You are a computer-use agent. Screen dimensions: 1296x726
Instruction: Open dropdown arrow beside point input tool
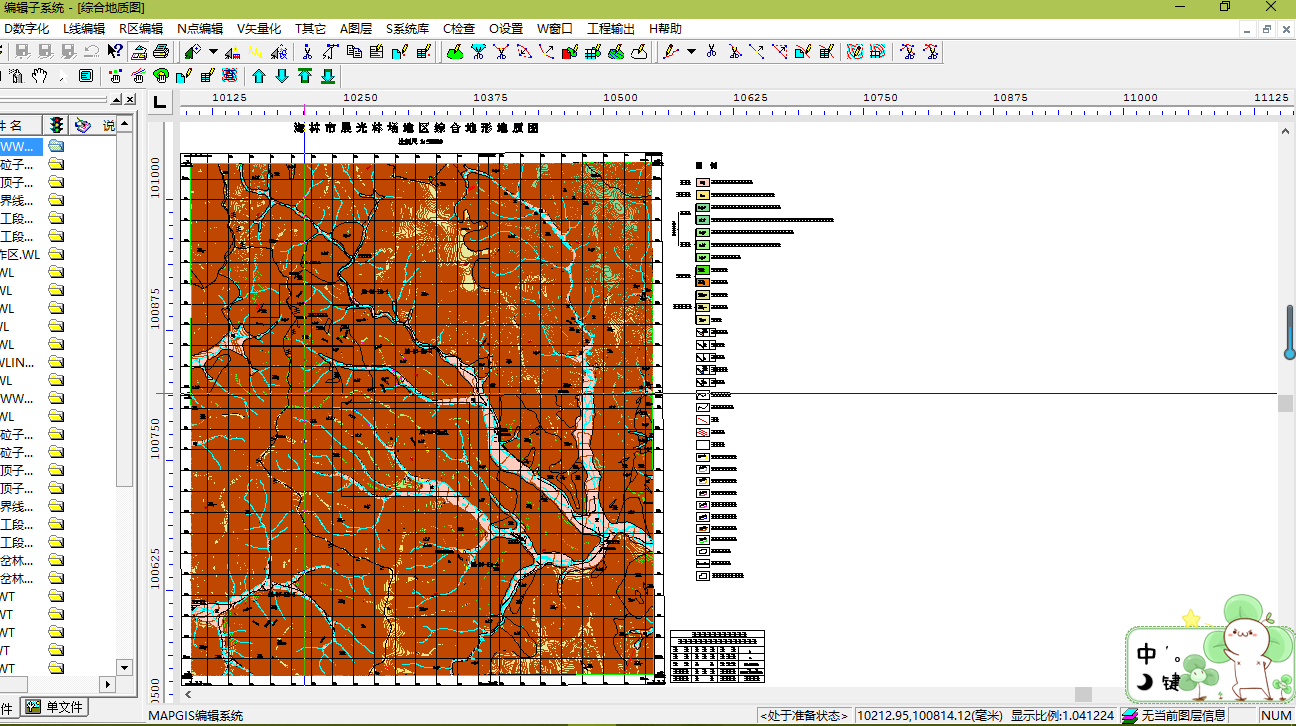214,51
